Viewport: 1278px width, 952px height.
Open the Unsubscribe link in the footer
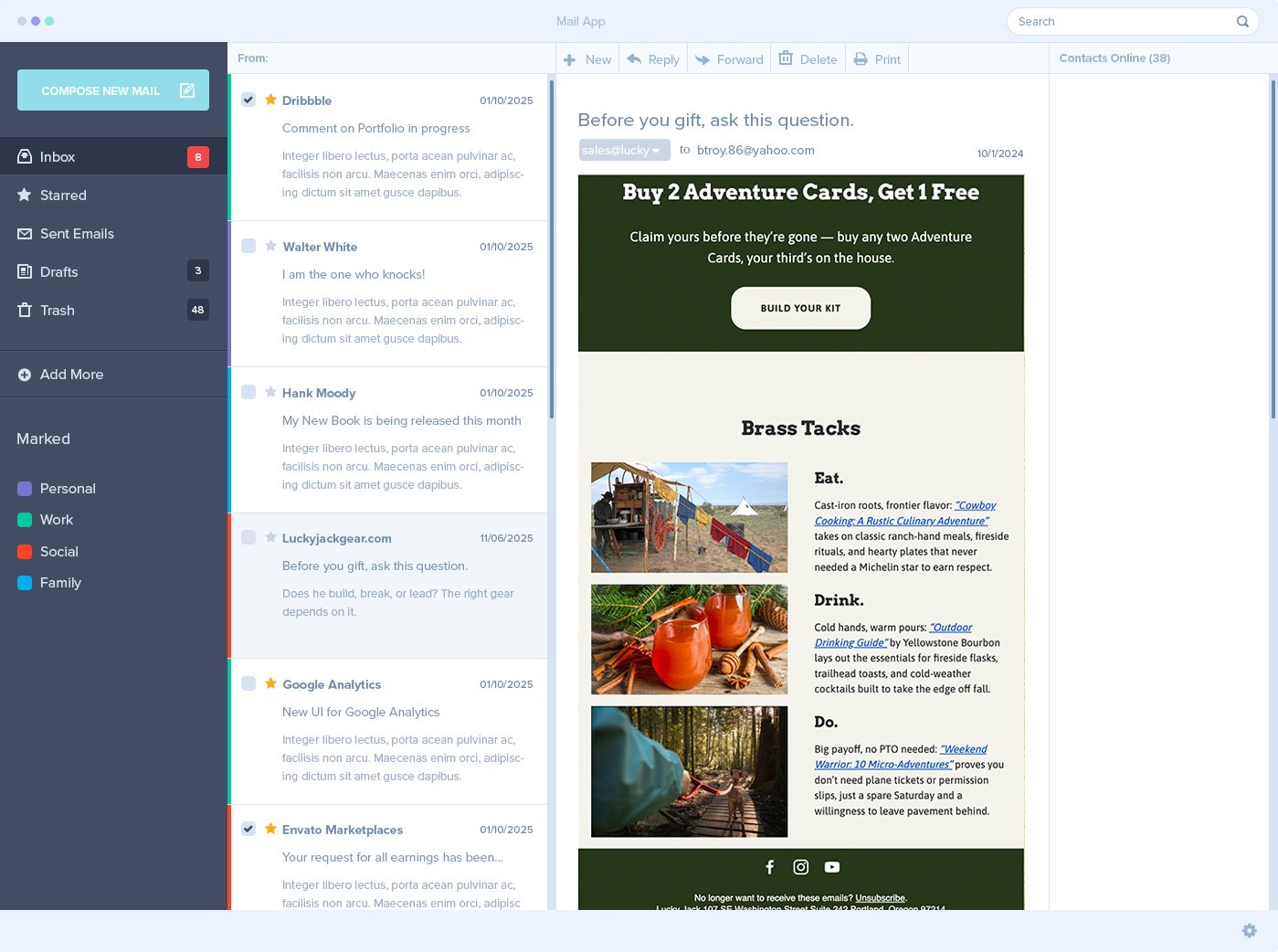tap(880, 898)
